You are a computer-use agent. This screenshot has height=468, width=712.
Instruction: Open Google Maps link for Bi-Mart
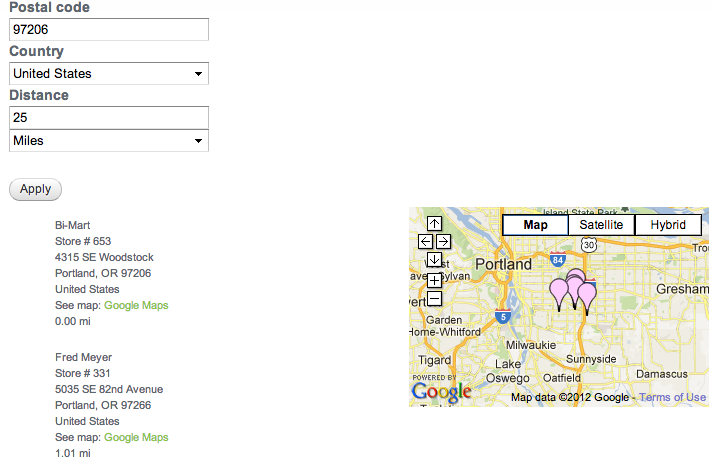tap(136, 306)
